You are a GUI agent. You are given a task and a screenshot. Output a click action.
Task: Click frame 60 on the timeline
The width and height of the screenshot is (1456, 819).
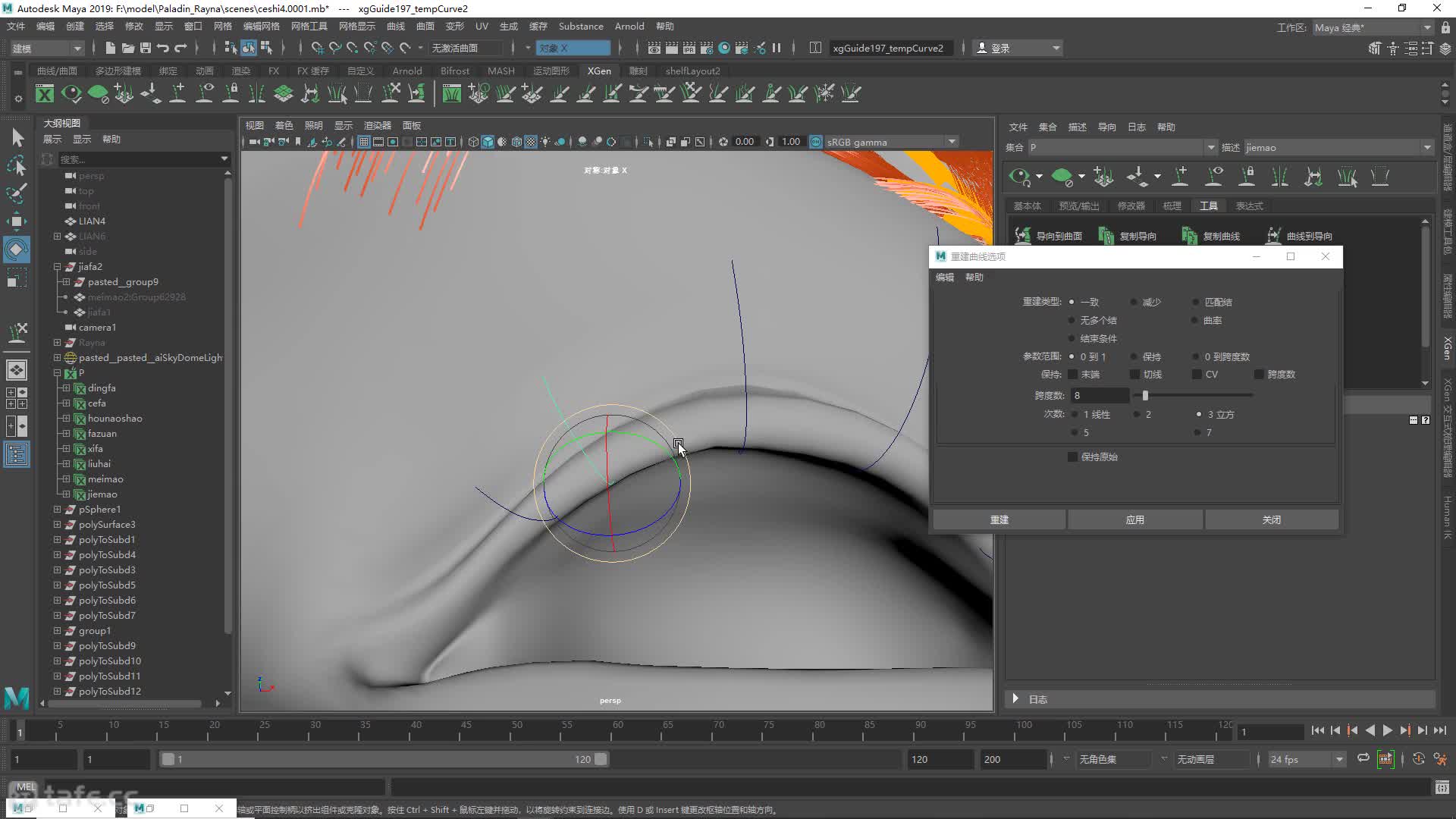618,730
